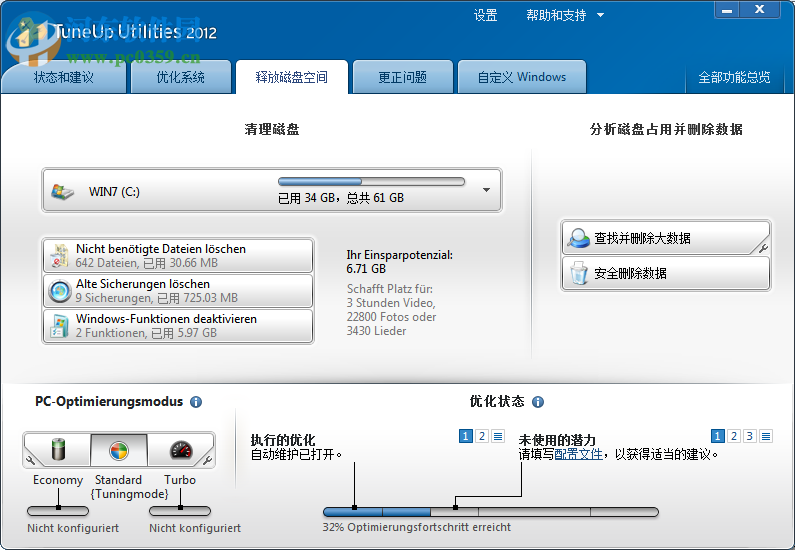Click the magnifier icon for finding large data
Viewport: 795px width, 550px height.
pos(578,238)
